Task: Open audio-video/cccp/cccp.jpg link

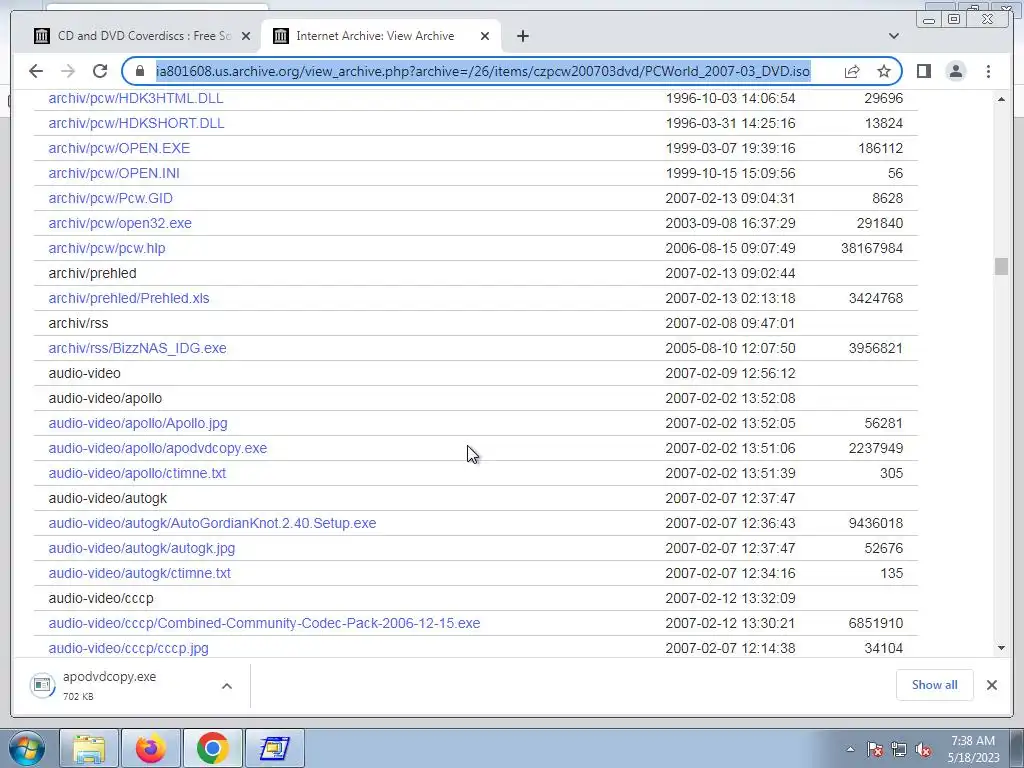Action: pos(129,648)
